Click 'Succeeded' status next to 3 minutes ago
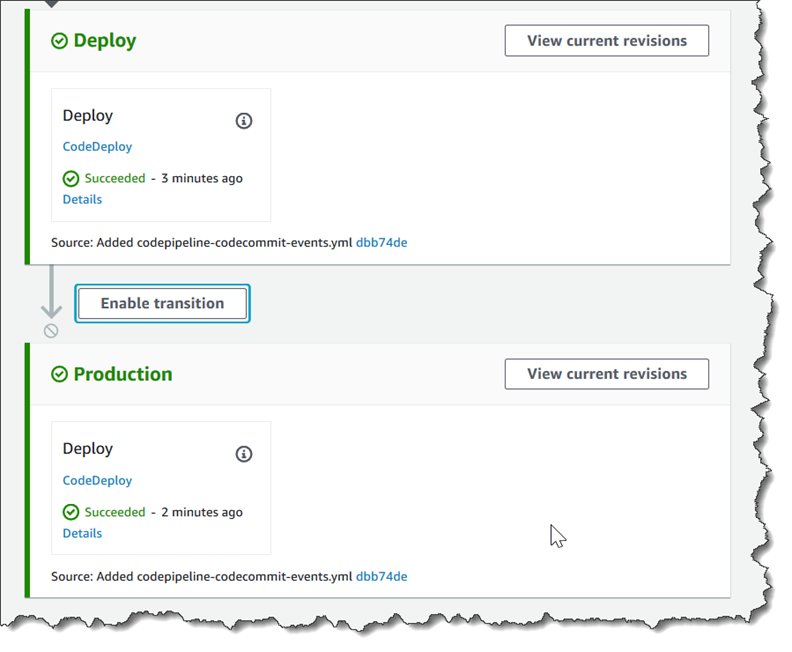This screenshot has width=792, height=652. pyautogui.click(x=115, y=178)
